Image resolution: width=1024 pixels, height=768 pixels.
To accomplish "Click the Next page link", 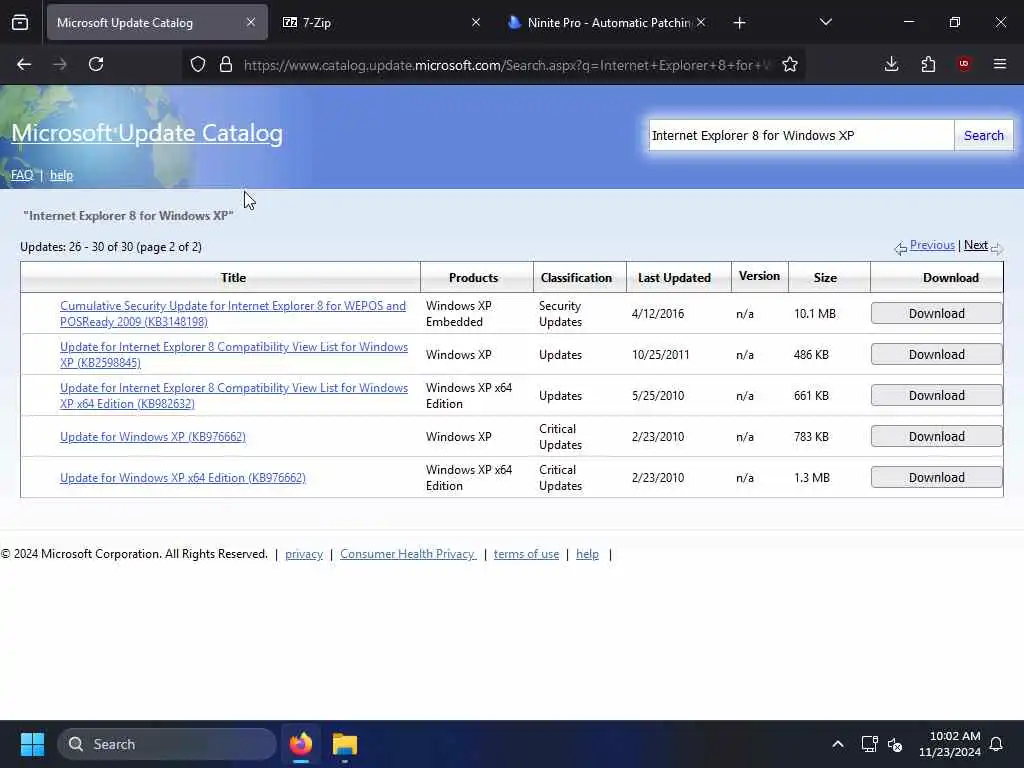I will pyautogui.click(x=976, y=245).
